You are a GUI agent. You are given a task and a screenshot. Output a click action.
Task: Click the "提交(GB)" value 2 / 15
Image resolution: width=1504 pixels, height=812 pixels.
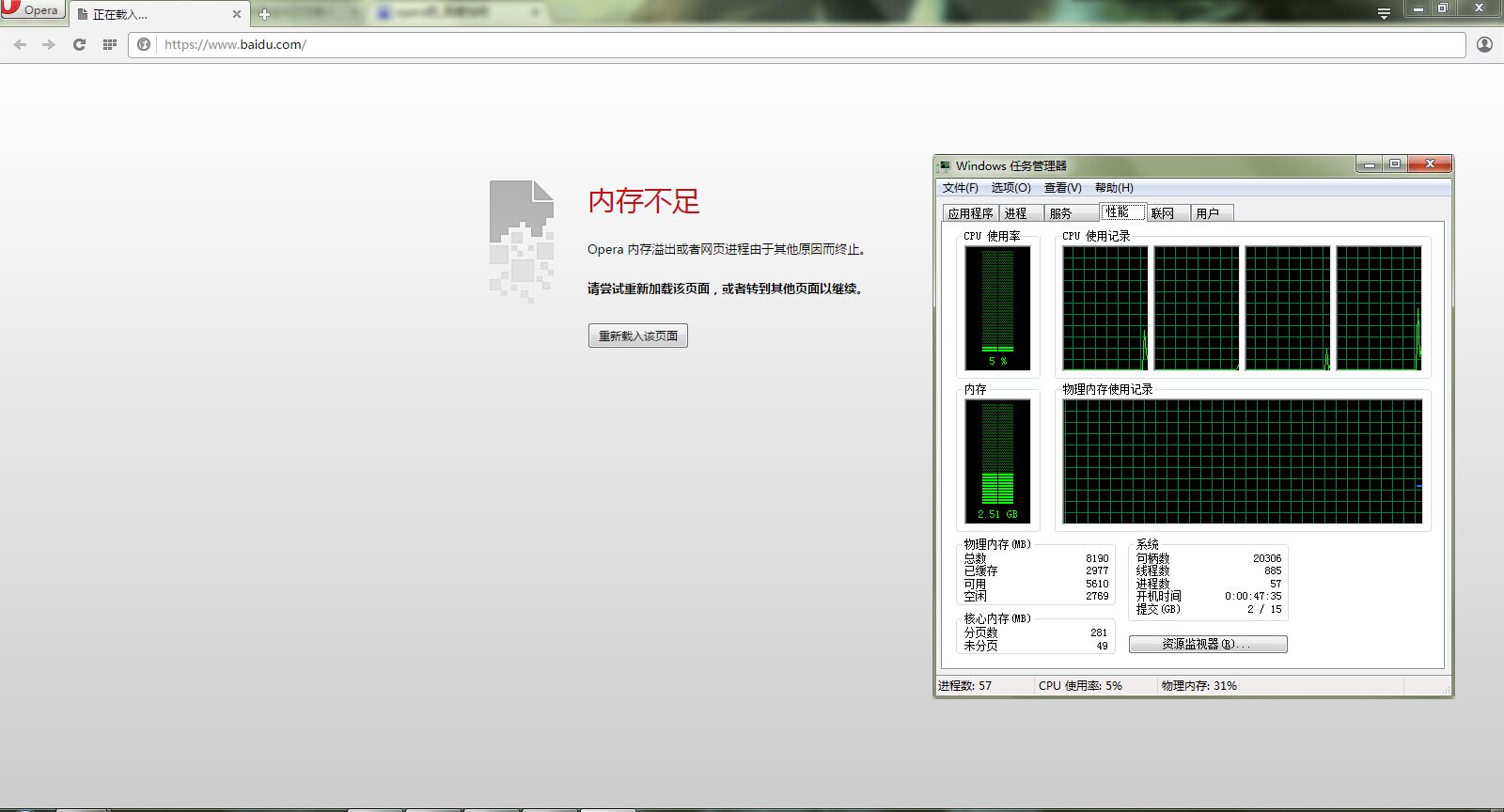(1264, 609)
